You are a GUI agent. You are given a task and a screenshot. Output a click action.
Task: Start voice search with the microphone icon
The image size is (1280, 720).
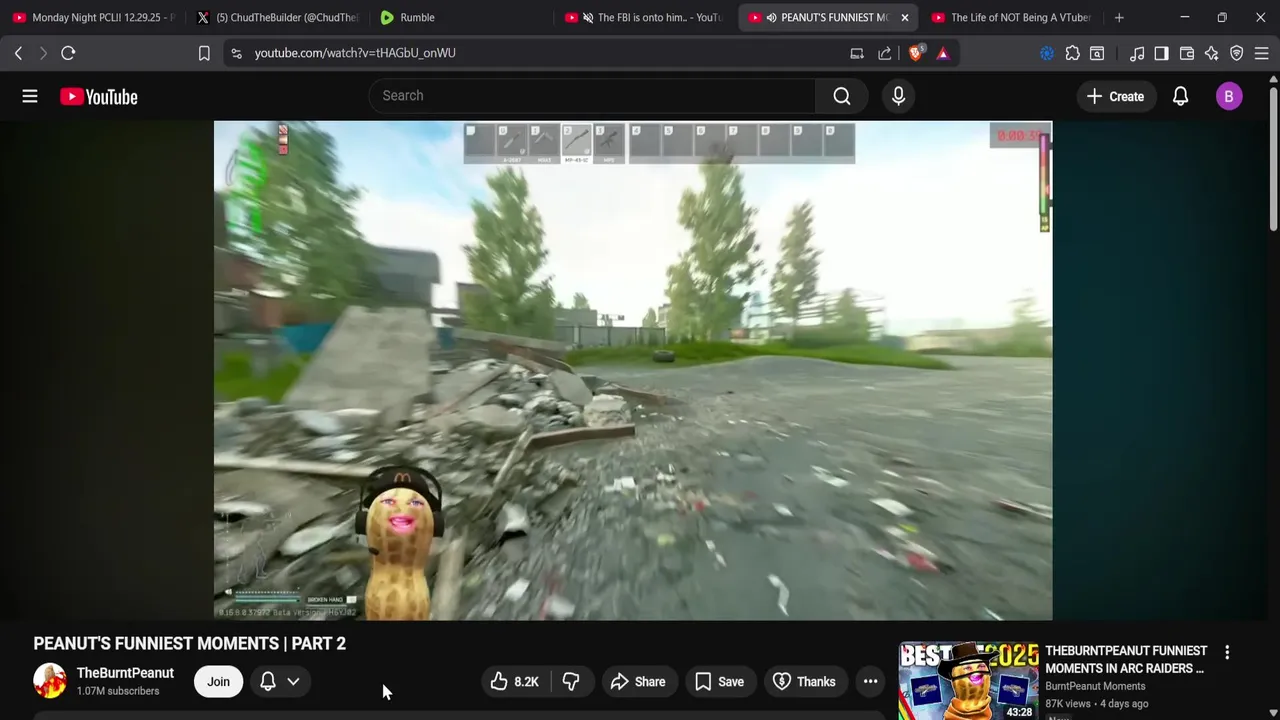point(898,96)
